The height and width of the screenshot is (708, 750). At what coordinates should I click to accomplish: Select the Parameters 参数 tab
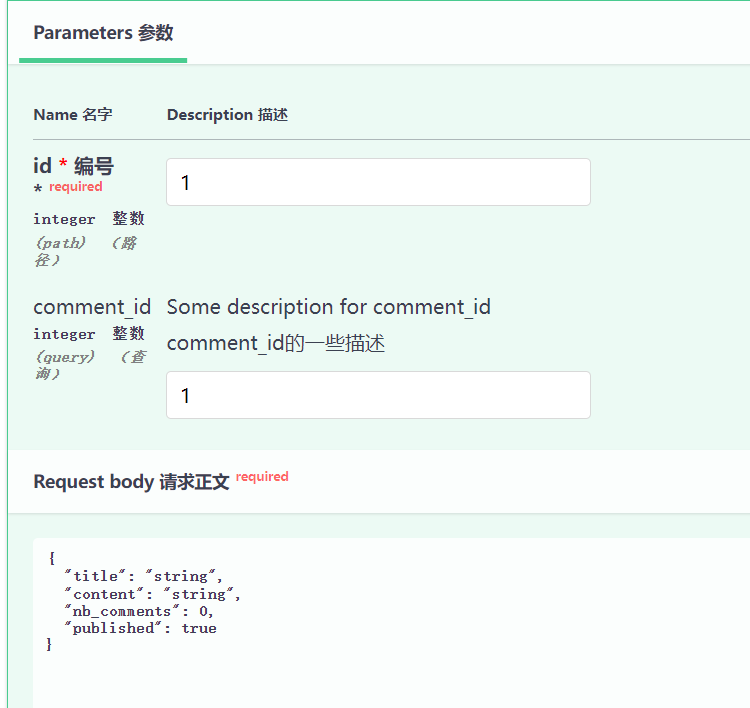click(x=103, y=33)
